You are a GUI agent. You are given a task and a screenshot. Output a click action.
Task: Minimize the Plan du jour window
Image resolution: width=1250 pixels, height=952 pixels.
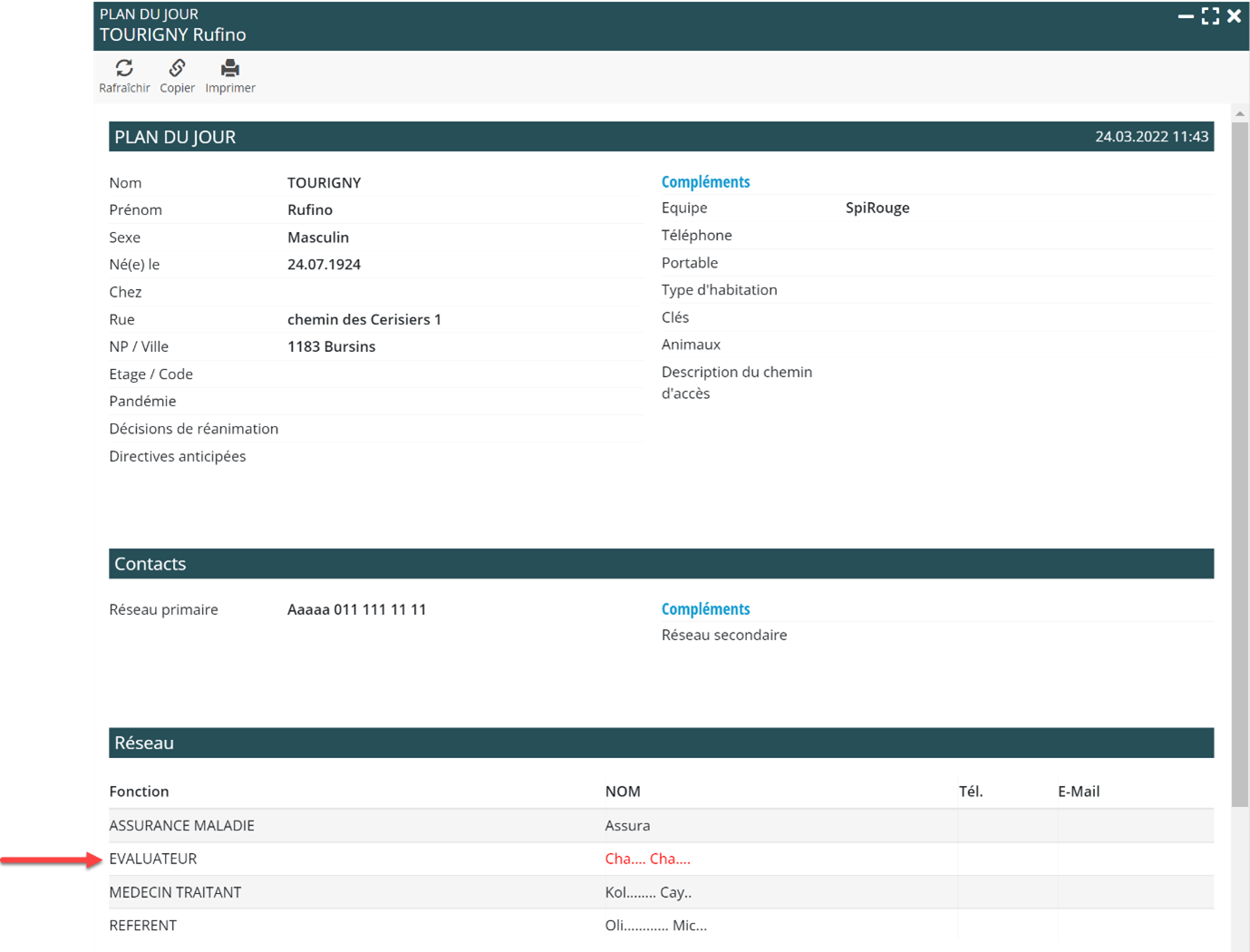point(1185,16)
